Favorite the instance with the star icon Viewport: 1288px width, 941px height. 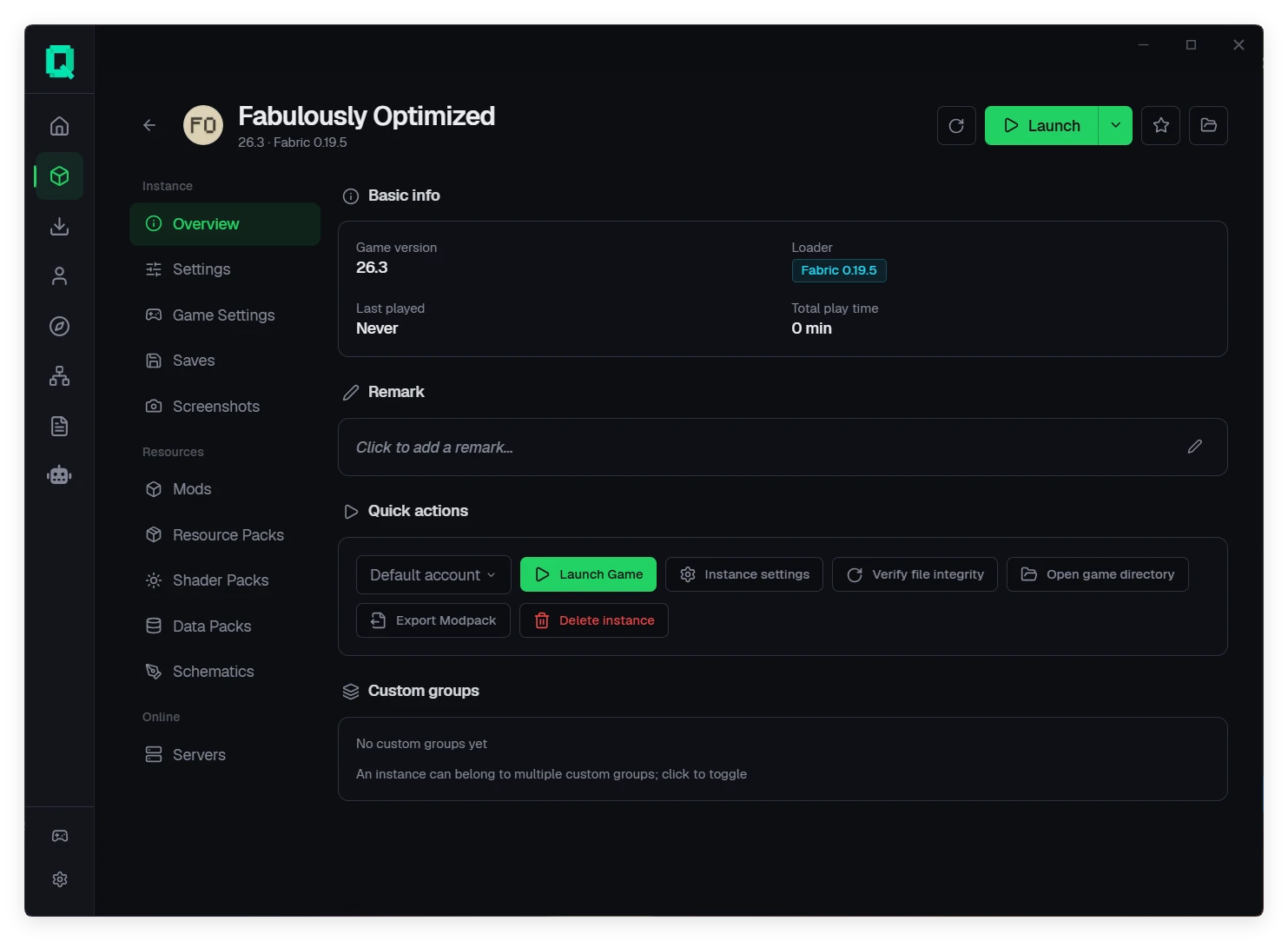[1160, 126]
